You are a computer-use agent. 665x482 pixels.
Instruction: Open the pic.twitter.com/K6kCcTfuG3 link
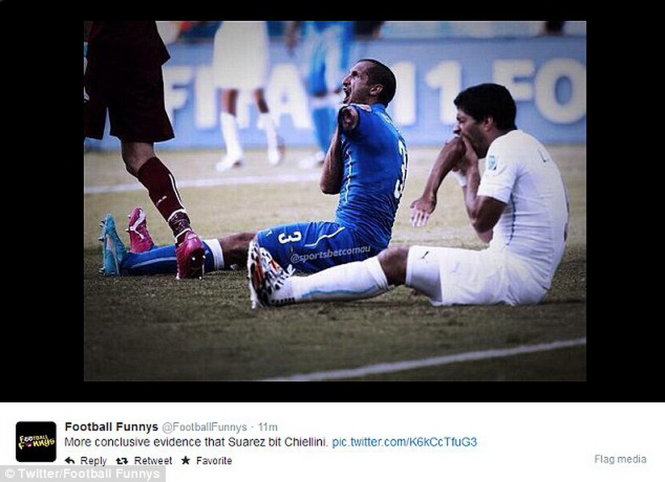[x=405, y=442]
